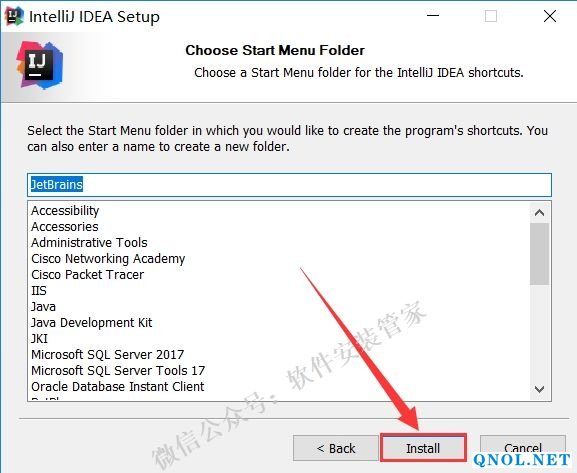Viewport: 577px width, 473px height.
Task: Select Microsoft SQL Server 2017
Action: pyautogui.click(x=107, y=354)
